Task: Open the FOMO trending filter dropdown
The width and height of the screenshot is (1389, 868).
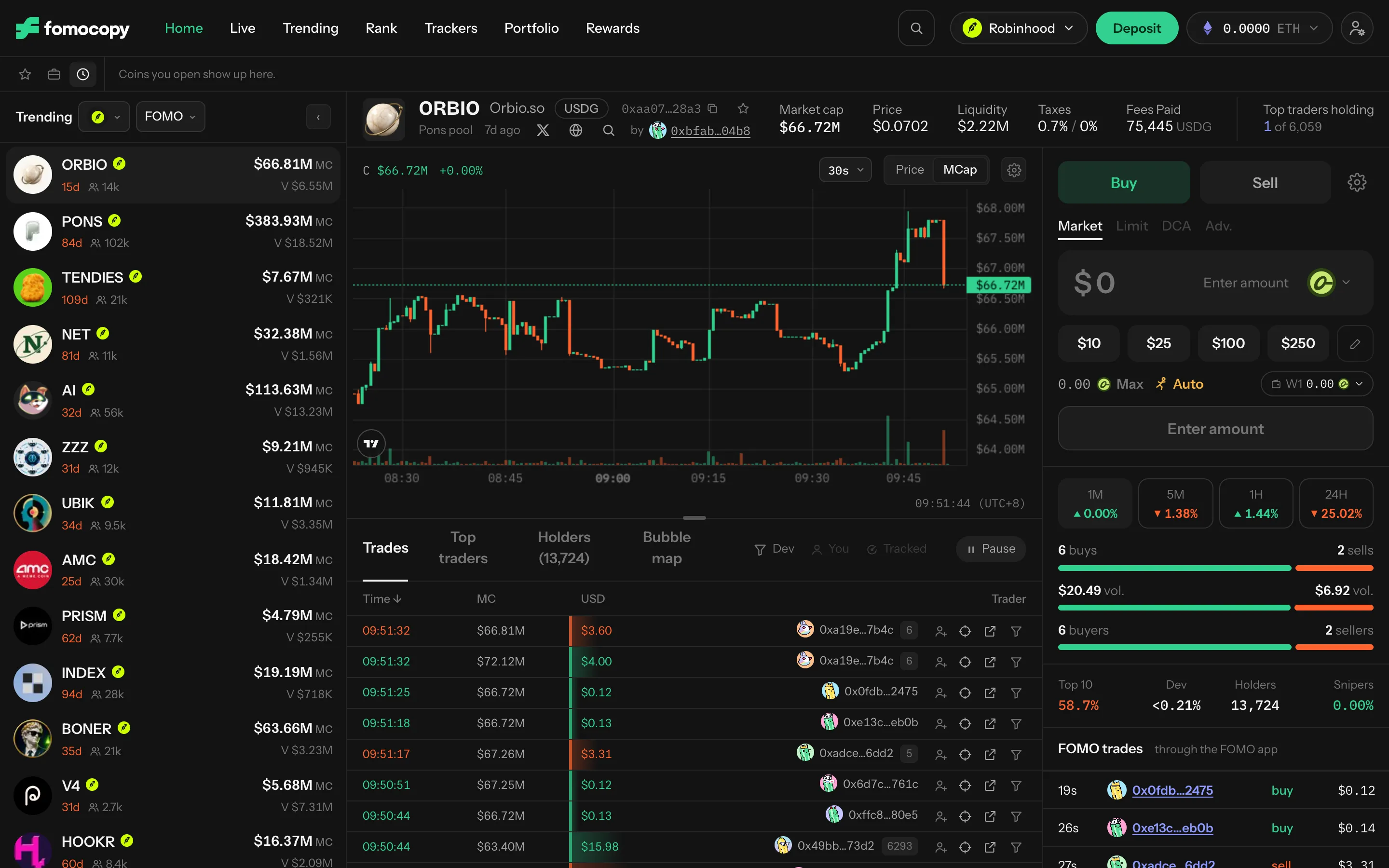Action: point(170,117)
